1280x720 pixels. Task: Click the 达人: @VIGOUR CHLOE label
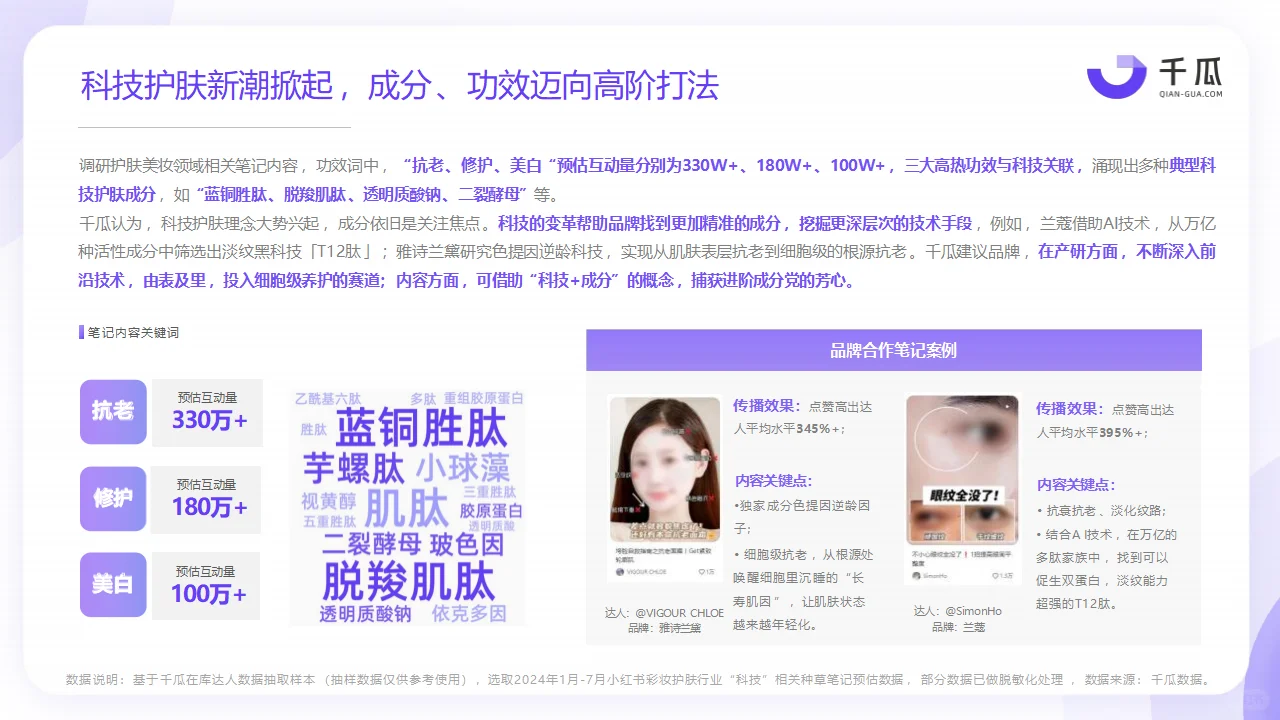(x=664, y=612)
